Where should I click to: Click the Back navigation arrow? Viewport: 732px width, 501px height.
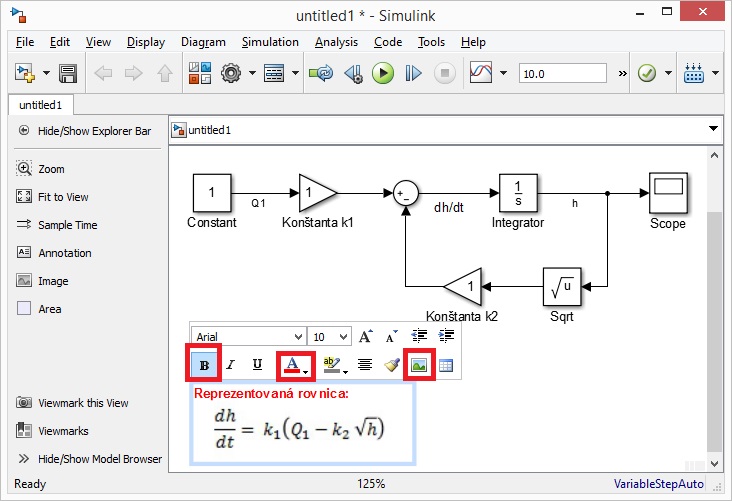click(103, 73)
